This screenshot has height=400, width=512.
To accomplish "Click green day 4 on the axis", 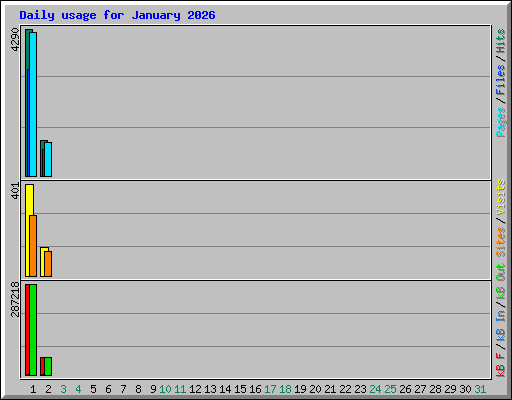I will pyautogui.click(x=78, y=389).
